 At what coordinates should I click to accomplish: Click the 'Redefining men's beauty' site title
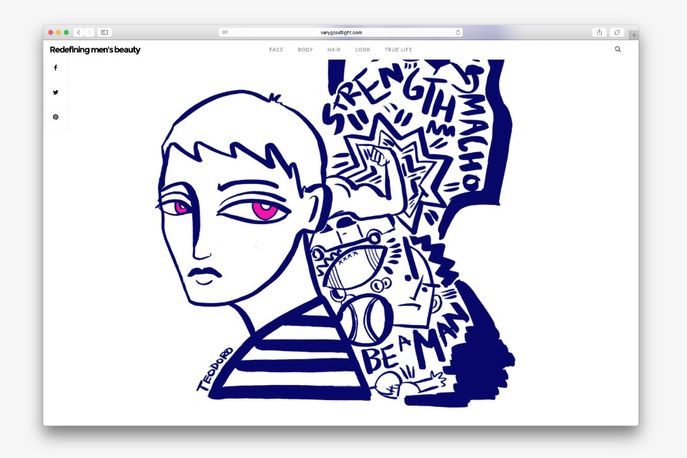pyautogui.click(x=95, y=49)
